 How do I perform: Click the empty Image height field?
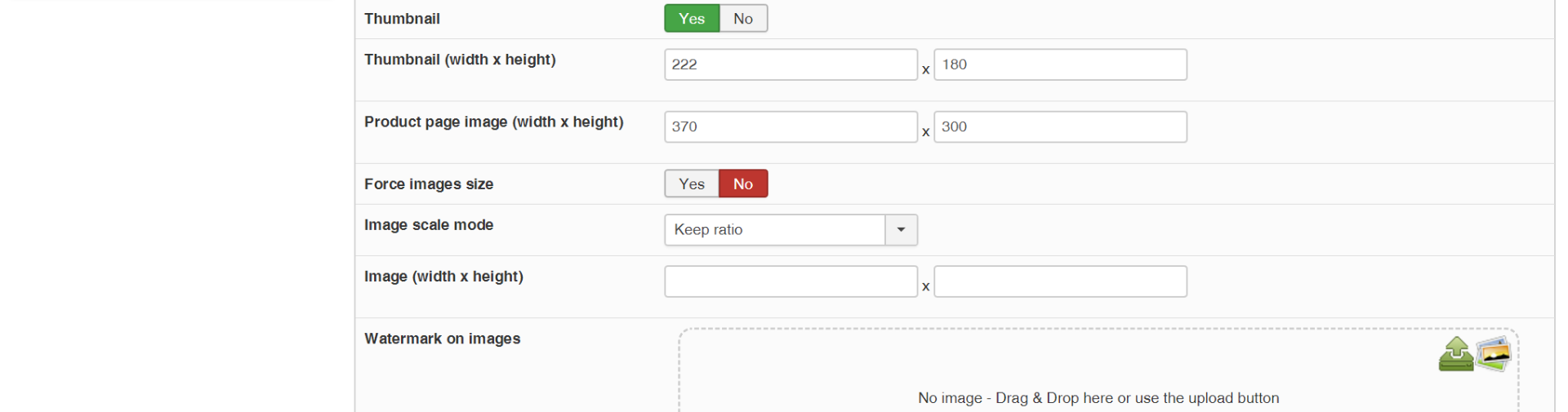tap(1060, 282)
